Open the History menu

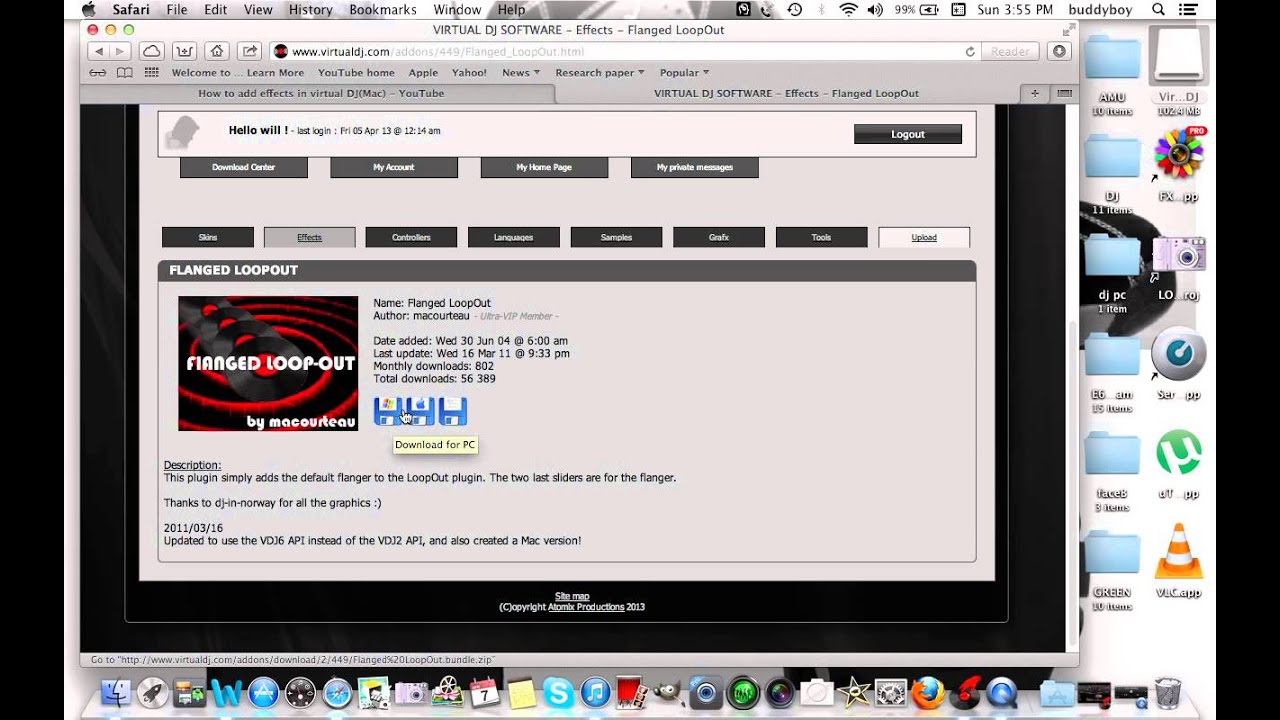tap(310, 9)
